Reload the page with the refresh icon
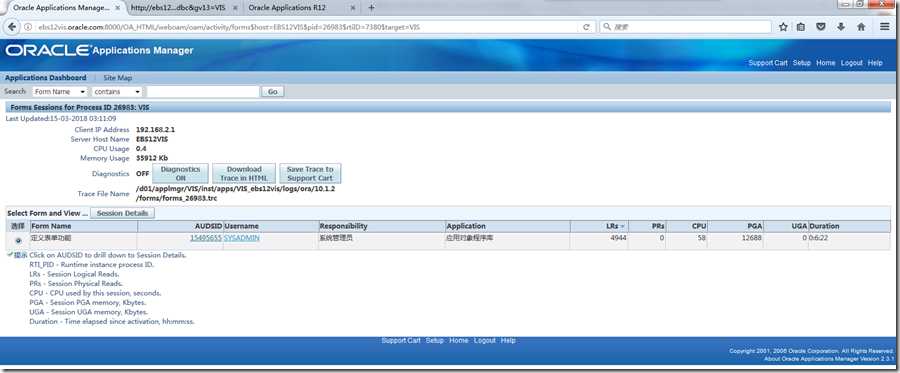 [586, 27]
